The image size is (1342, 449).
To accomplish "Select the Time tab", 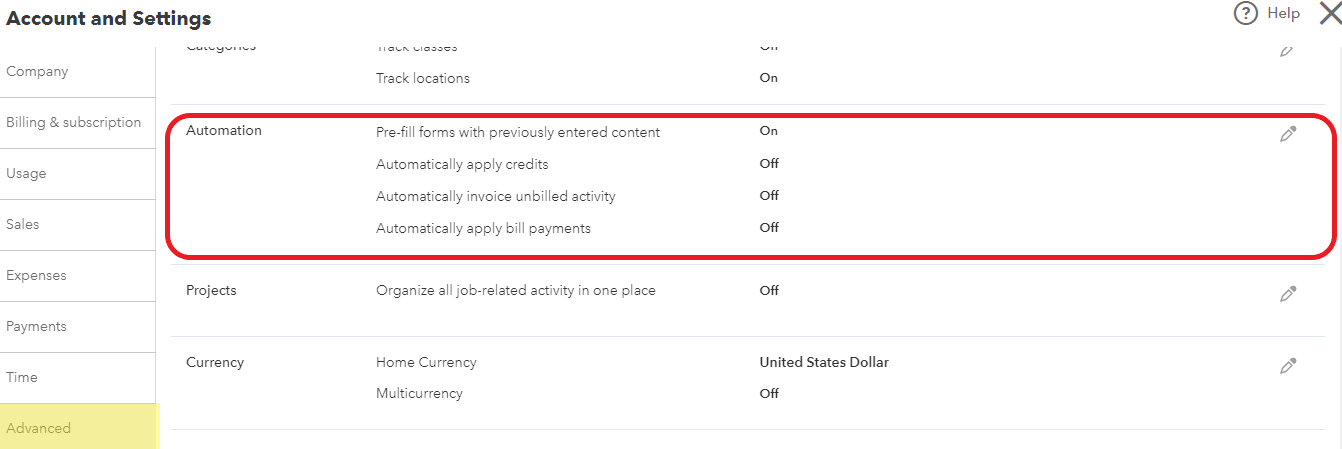I will (x=22, y=378).
